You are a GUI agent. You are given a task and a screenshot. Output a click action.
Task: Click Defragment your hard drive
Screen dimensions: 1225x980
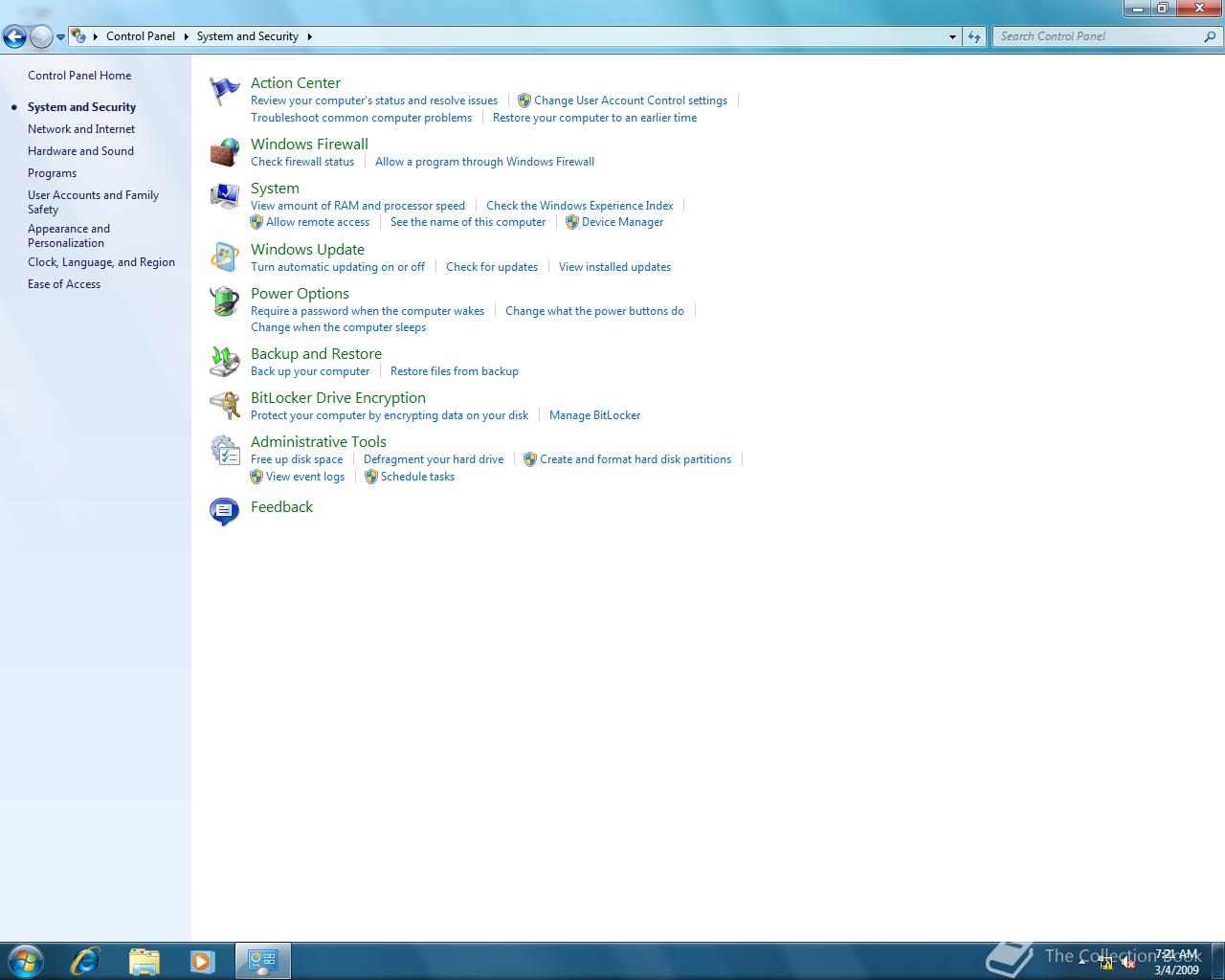click(x=434, y=459)
